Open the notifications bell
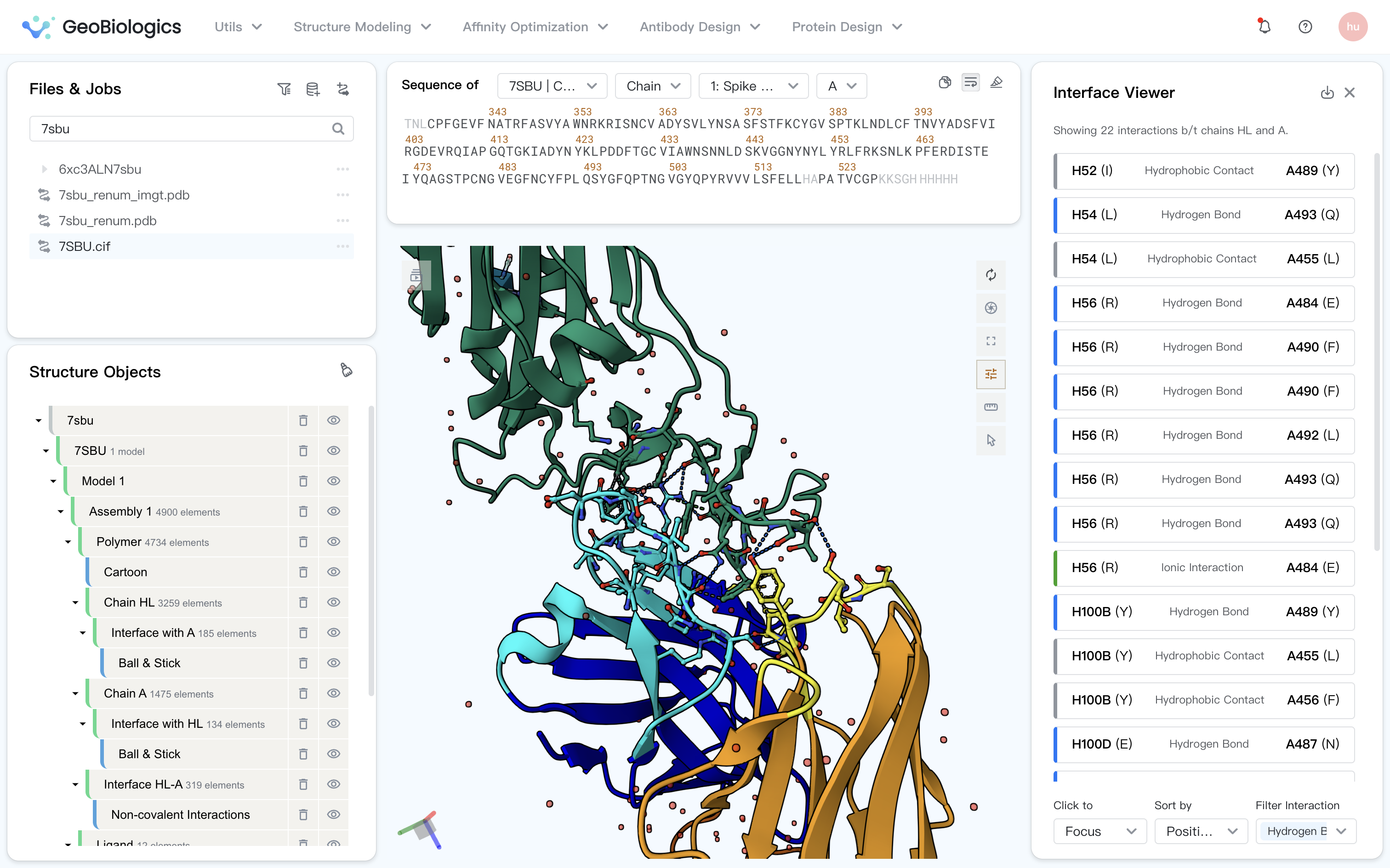The height and width of the screenshot is (868, 1390). 1264,26
